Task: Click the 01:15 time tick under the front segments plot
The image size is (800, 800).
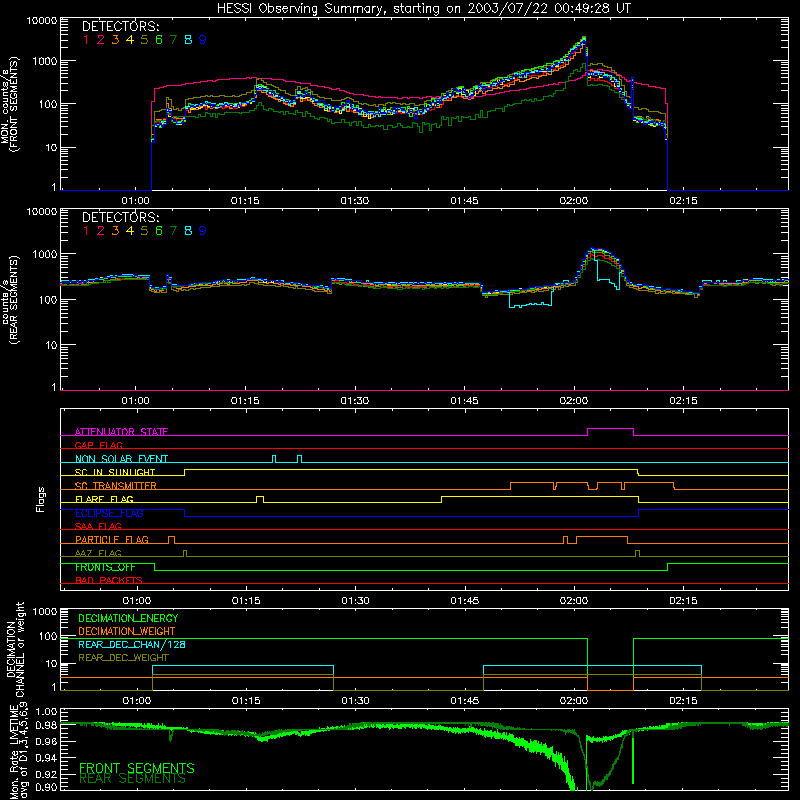Action: (245, 201)
